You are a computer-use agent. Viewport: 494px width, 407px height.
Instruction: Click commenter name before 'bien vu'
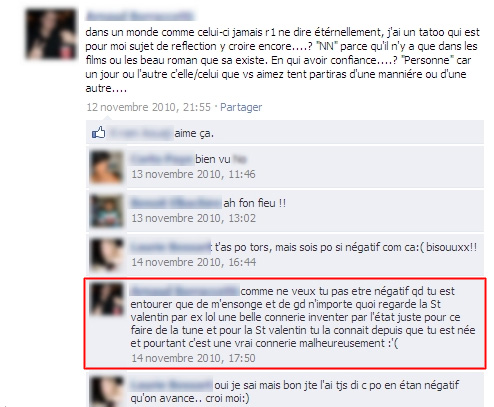pos(162,159)
